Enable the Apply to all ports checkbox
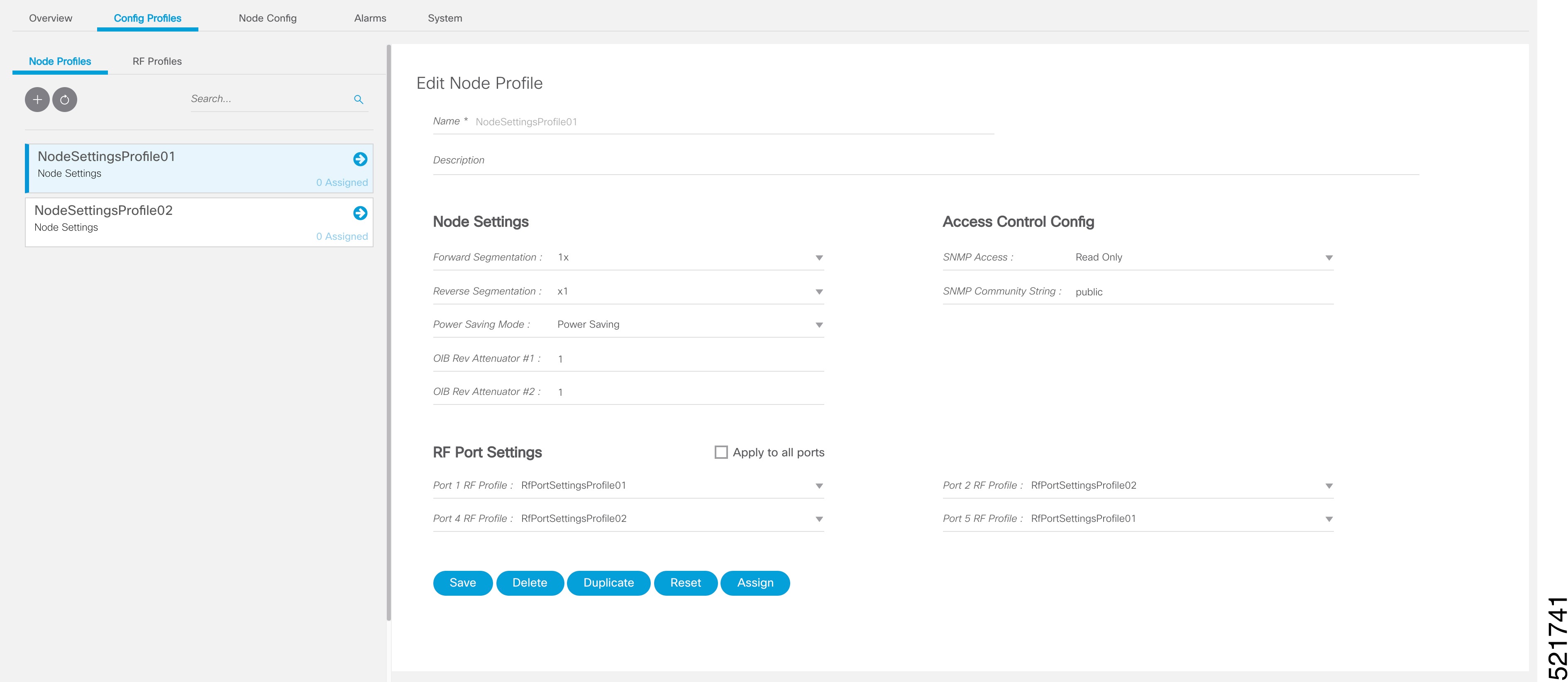The width and height of the screenshot is (1568, 682). [721, 451]
